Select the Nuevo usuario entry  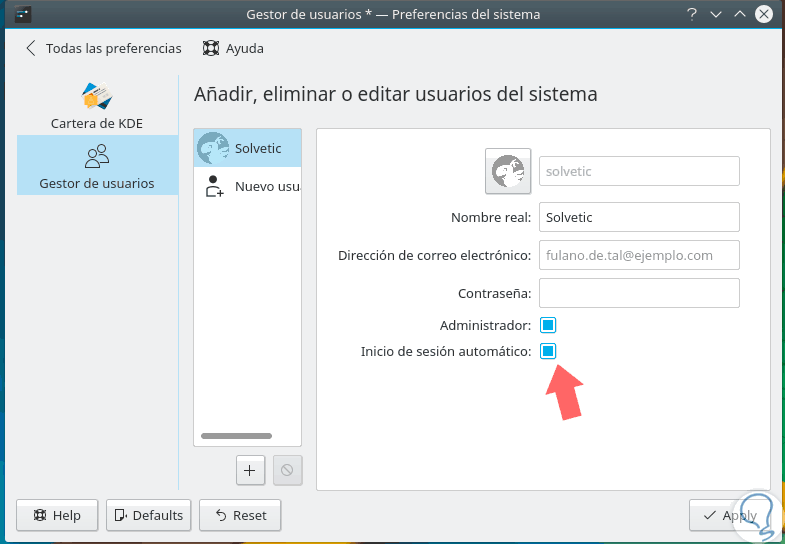point(247,186)
